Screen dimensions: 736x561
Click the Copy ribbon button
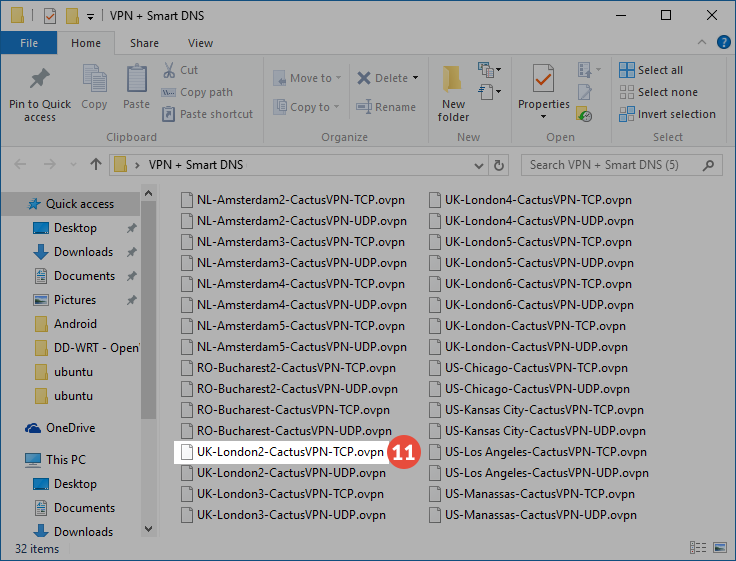click(x=94, y=87)
